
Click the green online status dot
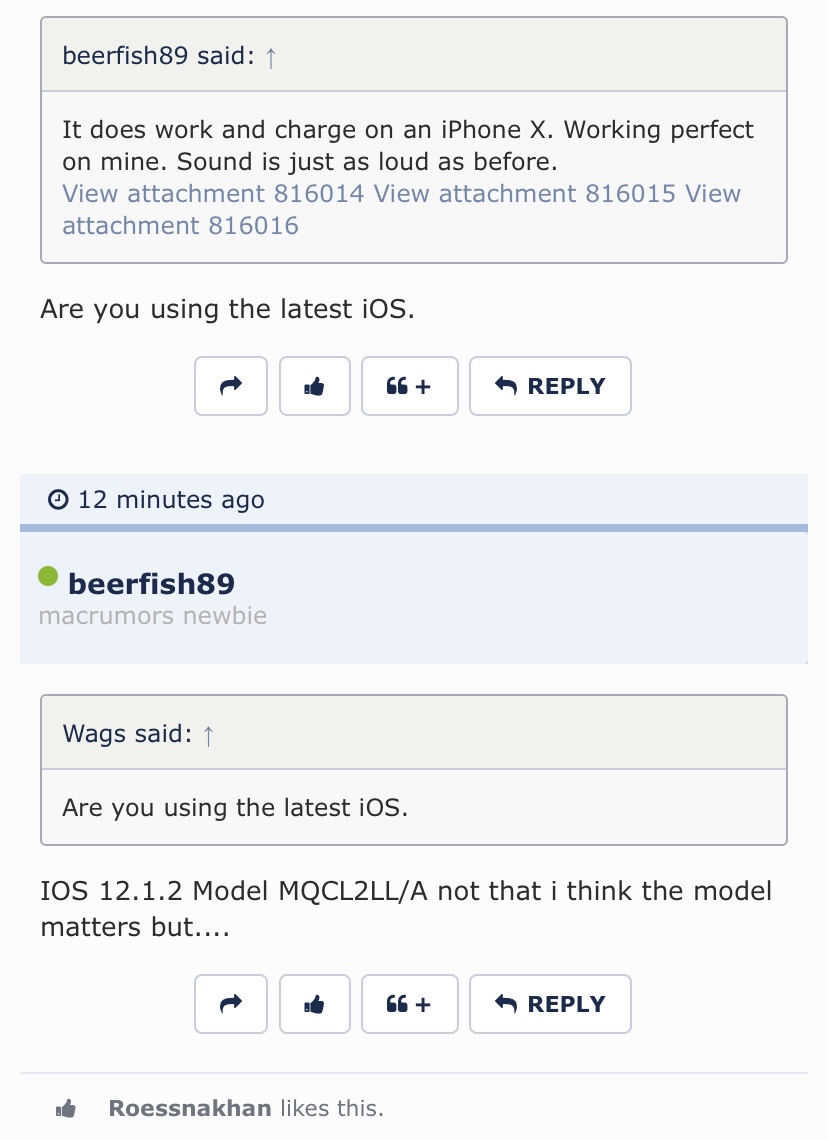(x=48, y=577)
